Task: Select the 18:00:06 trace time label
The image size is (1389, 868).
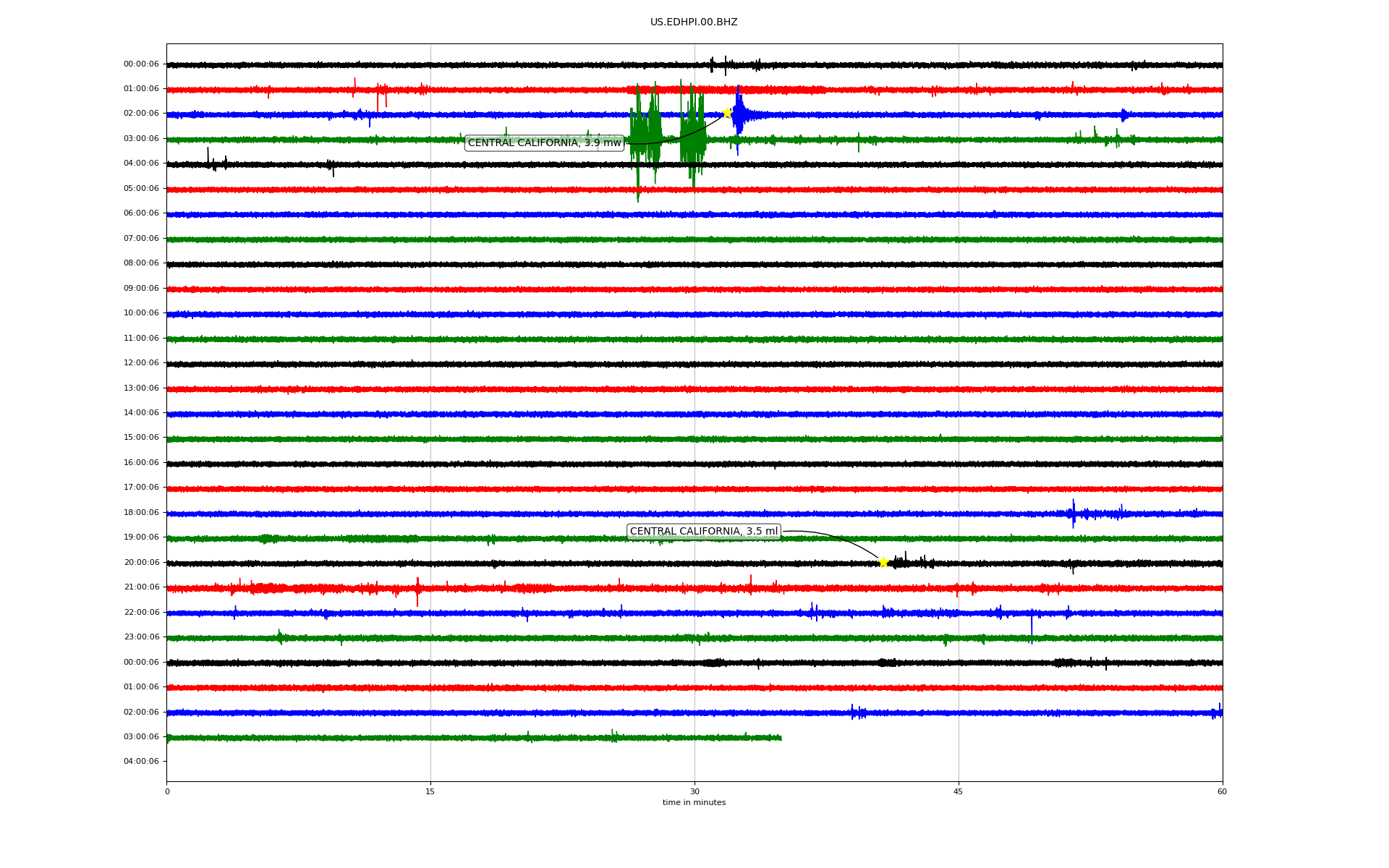Action: pos(141,513)
